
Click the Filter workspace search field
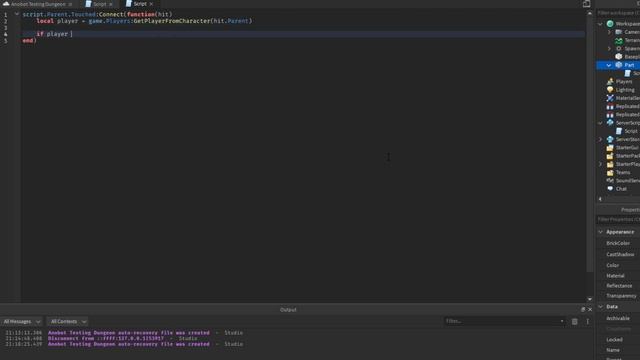click(x=618, y=13)
